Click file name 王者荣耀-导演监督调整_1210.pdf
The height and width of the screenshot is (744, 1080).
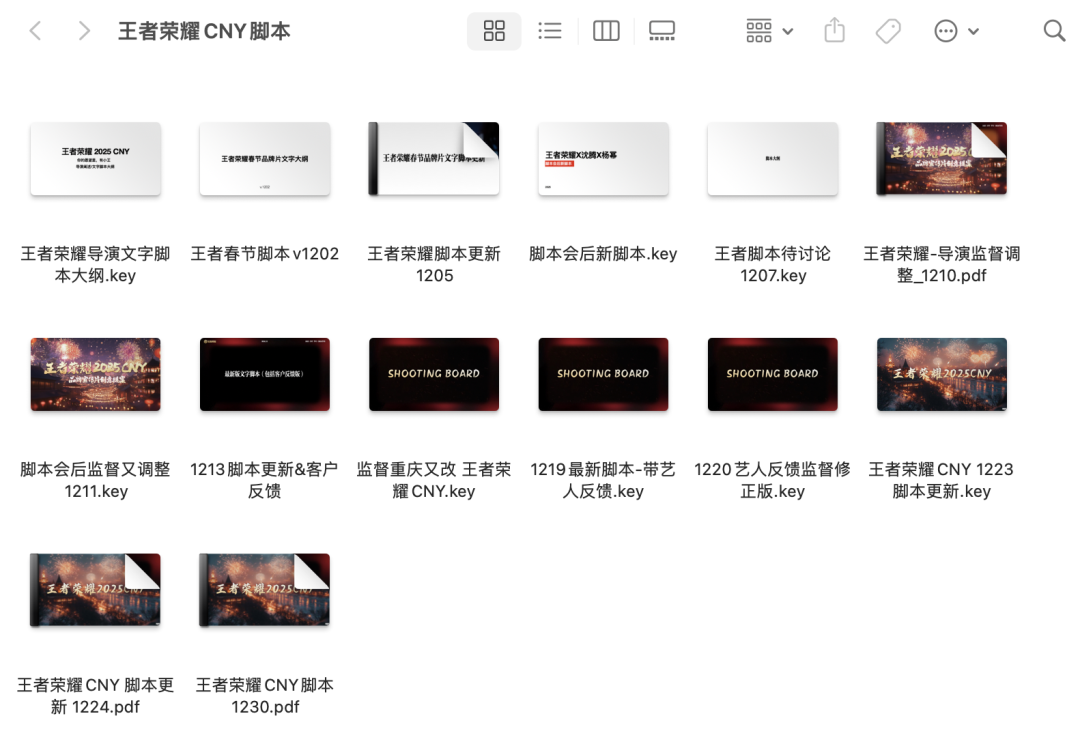942,265
